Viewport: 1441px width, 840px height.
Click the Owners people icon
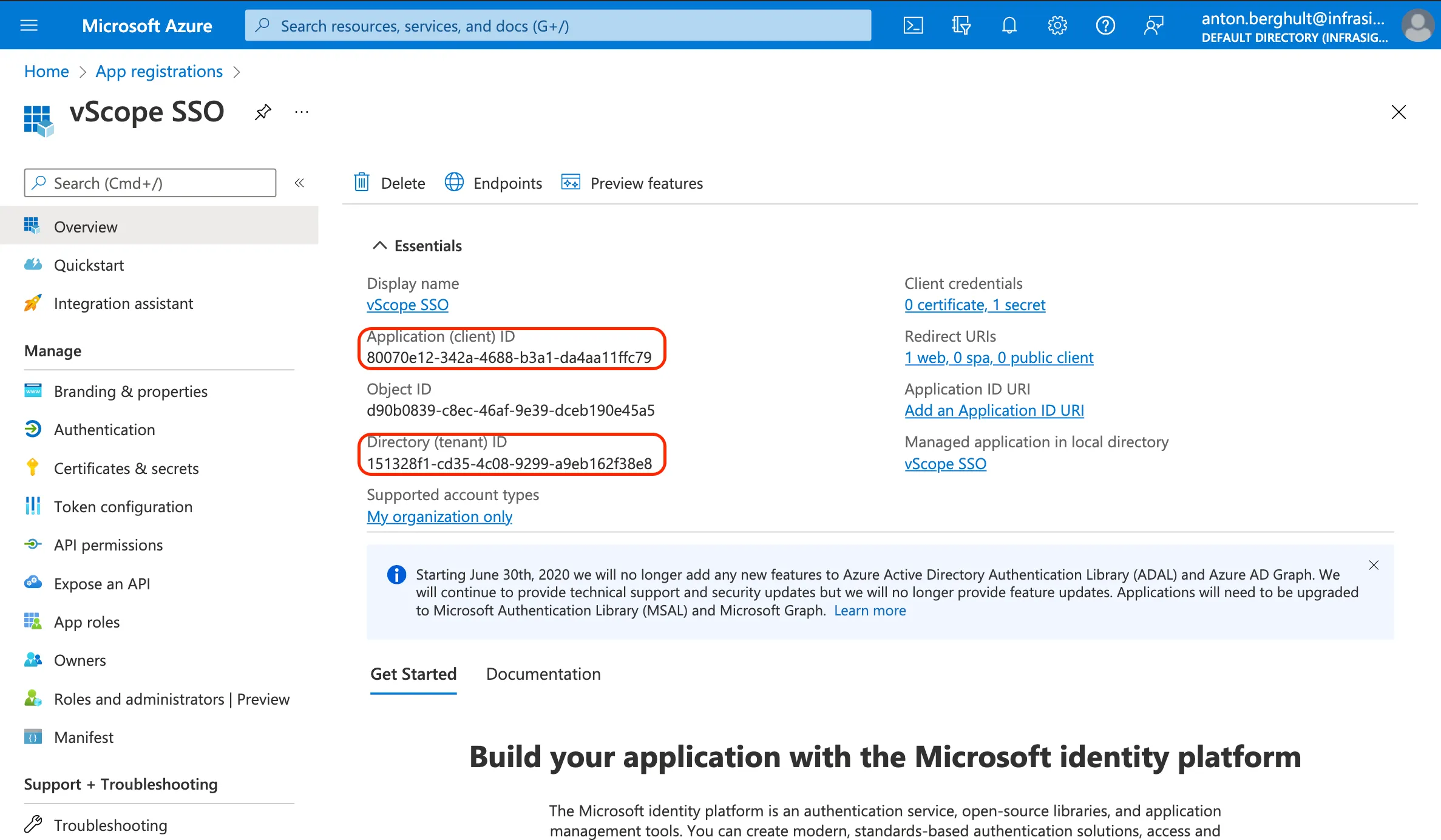click(x=33, y=659)
